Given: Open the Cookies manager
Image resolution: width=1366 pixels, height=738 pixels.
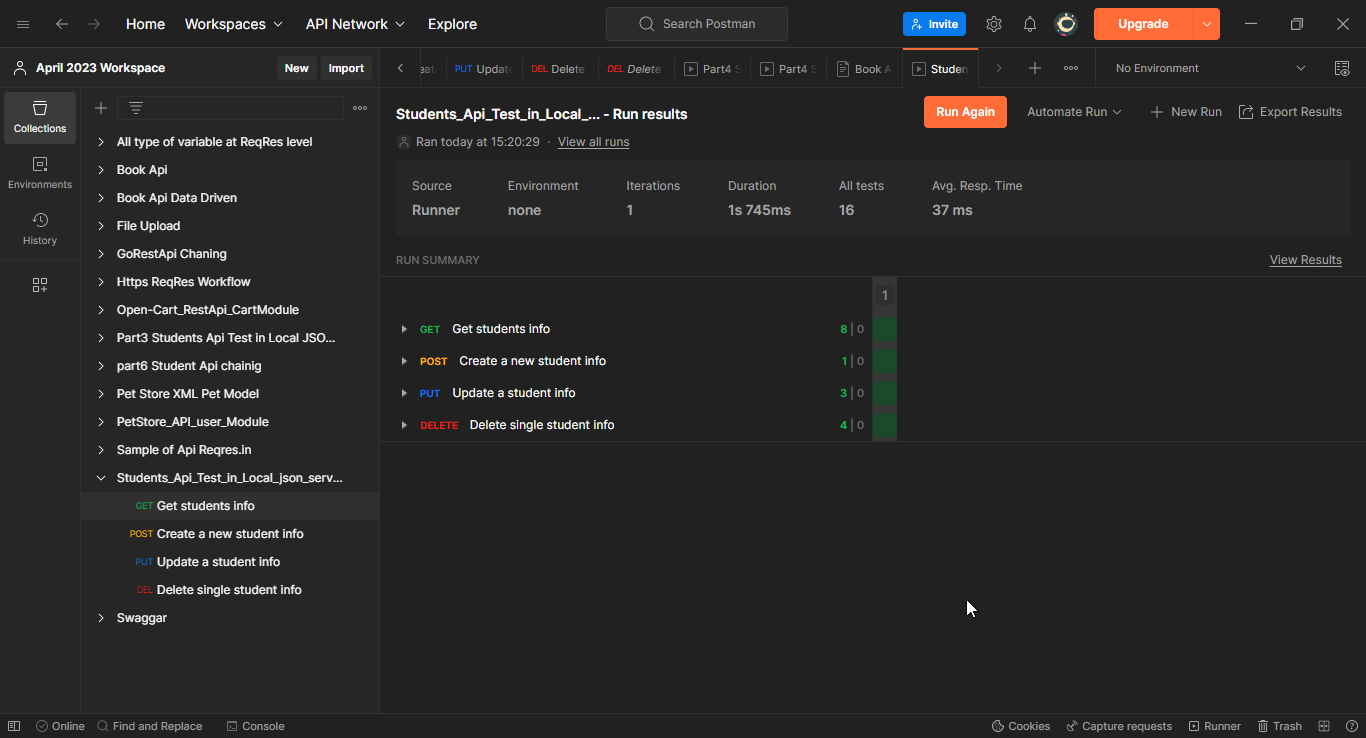Looking at the screenshot, I should pyautogui.click(x=1020, y=725).
